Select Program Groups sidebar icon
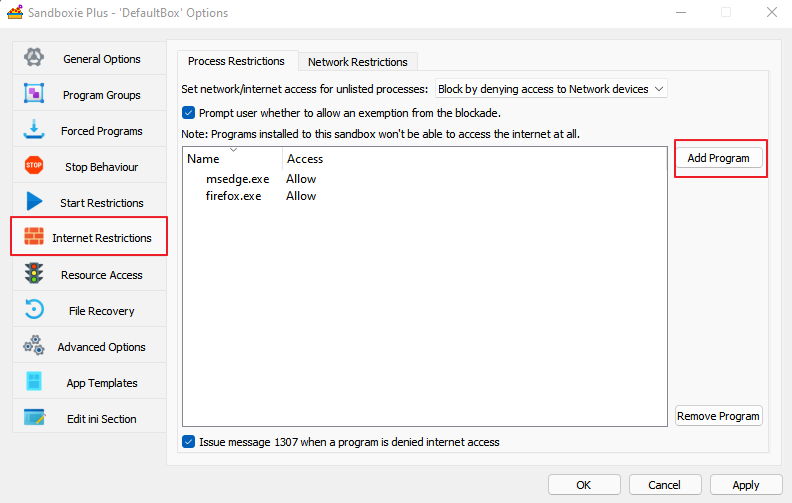792x503 pixels. pyautogui.click(x=34, y=95)
